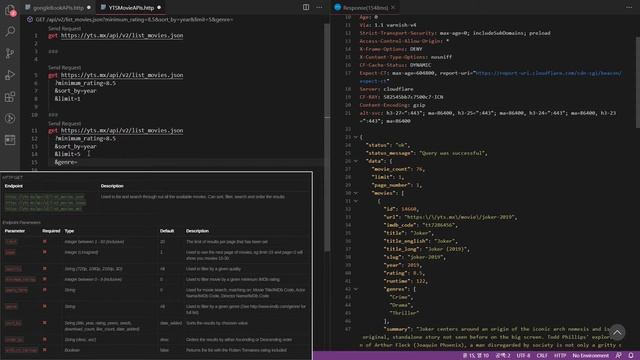Change the HTTP language mode in status bar
640x360 pixels.
click(560, 356)
